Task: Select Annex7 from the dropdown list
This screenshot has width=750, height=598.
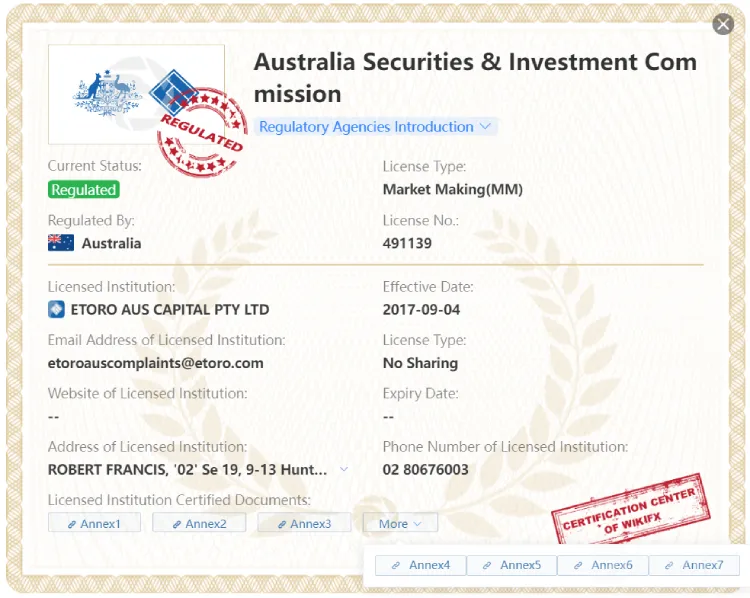Action: click(694, 565)
